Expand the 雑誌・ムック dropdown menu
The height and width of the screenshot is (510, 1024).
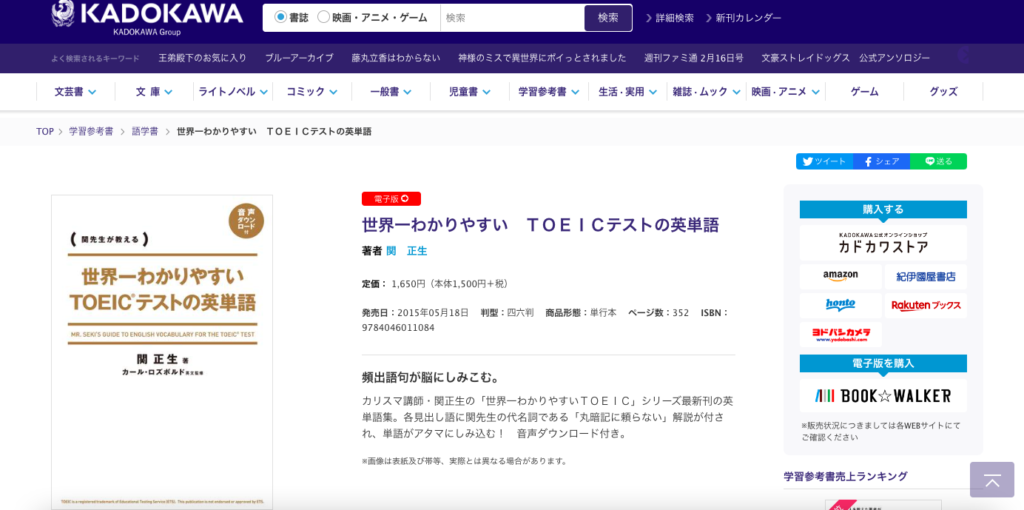707,92
